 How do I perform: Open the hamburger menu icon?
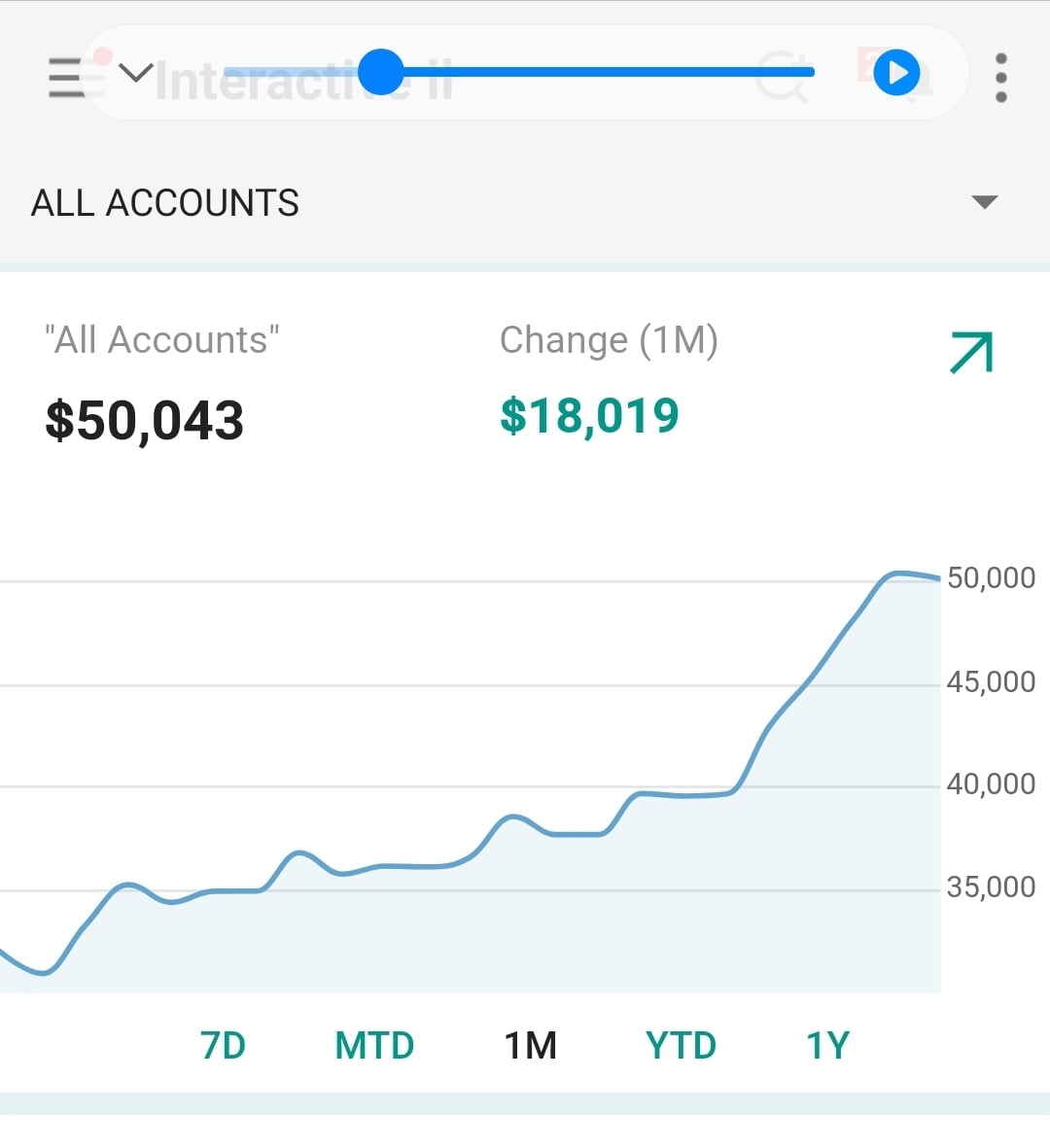point(66,79)
